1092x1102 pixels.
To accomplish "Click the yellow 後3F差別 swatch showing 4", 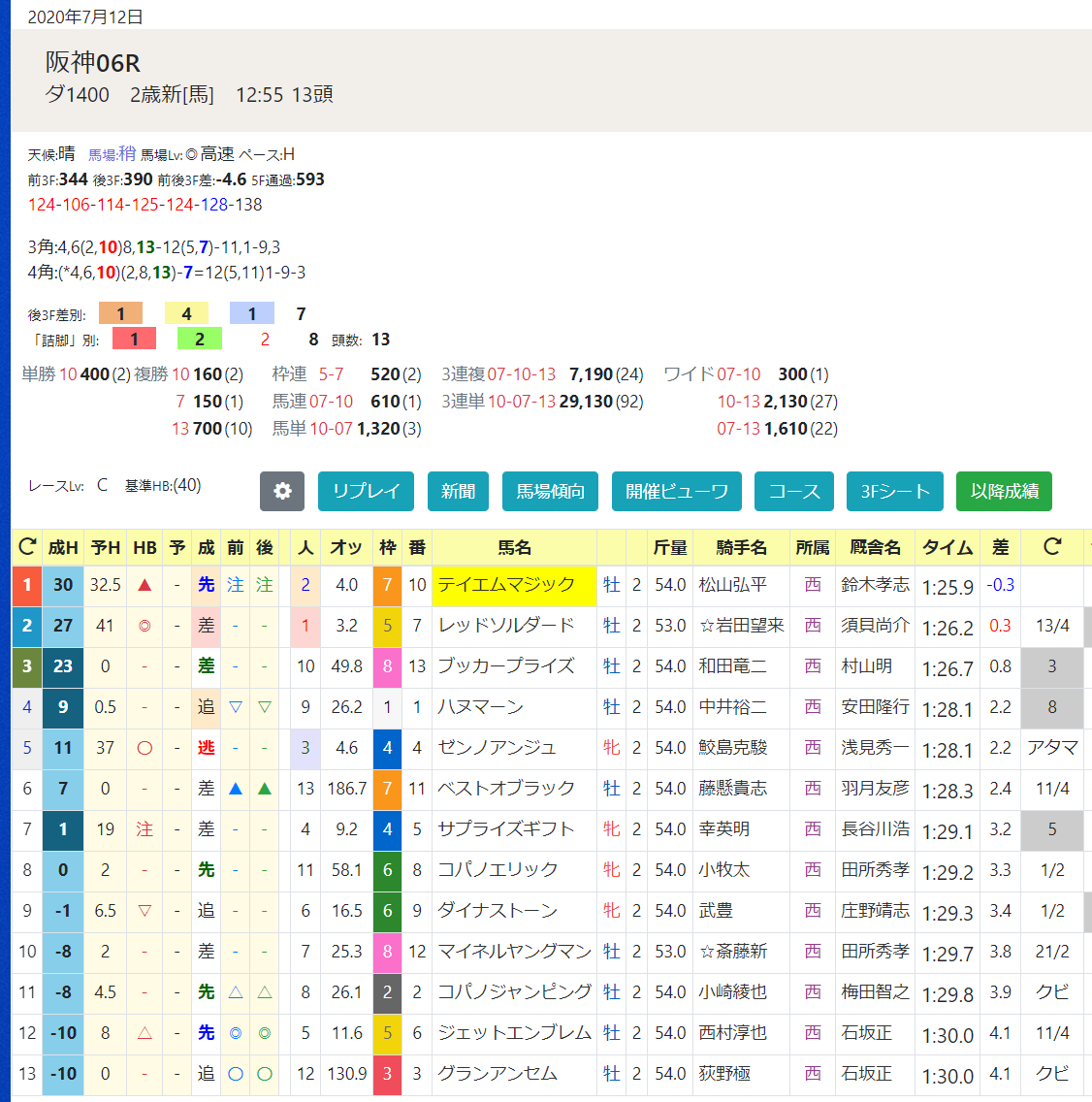I will click(x=186, y=313).
